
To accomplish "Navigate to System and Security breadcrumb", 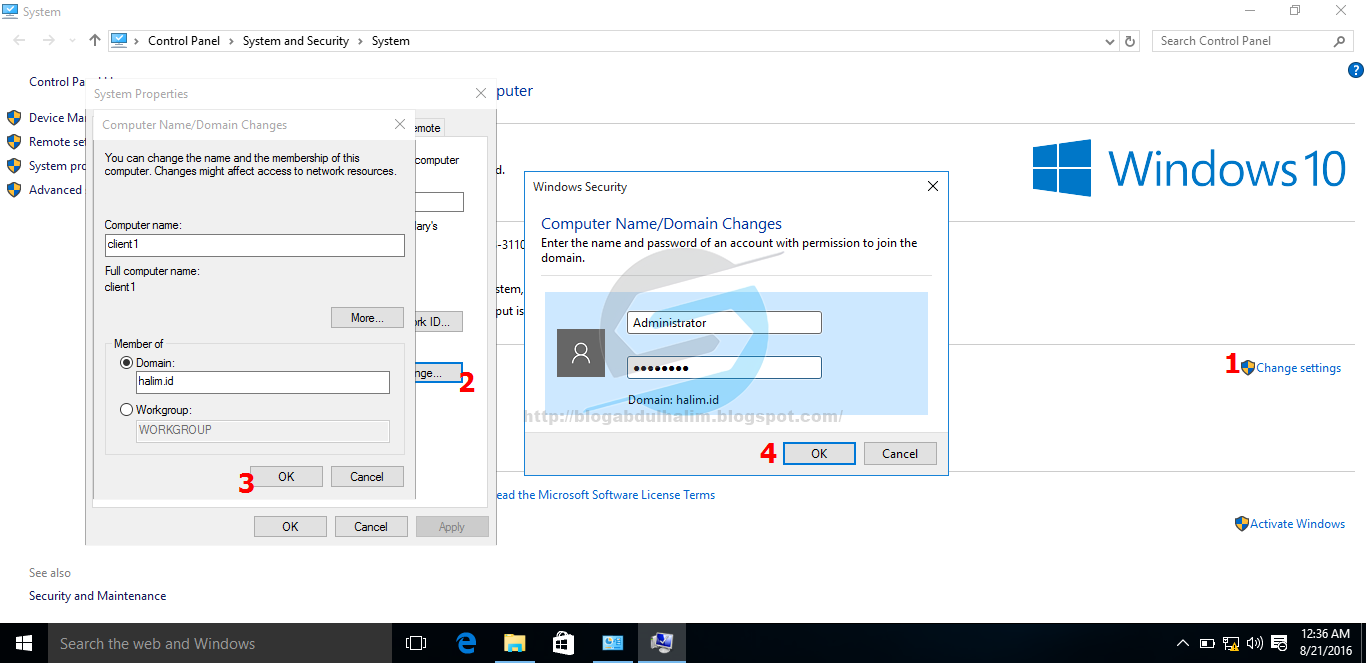I will click(x=295, y=40).
